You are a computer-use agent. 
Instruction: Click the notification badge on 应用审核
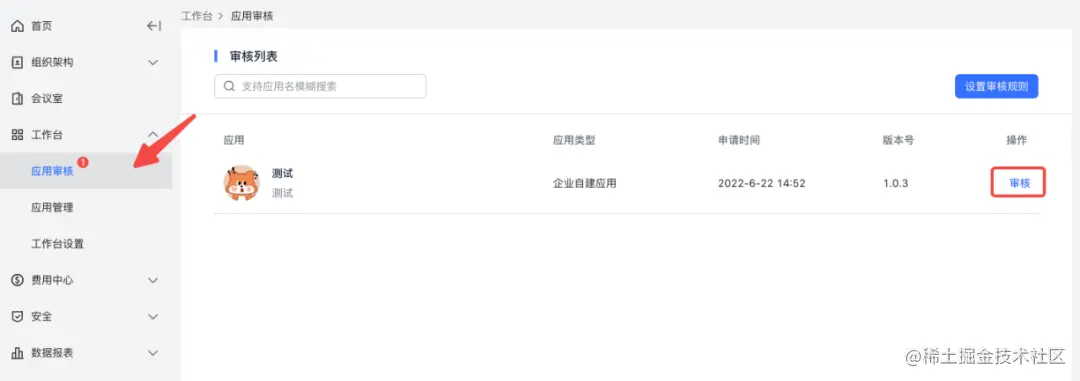(x=83, y=163)
